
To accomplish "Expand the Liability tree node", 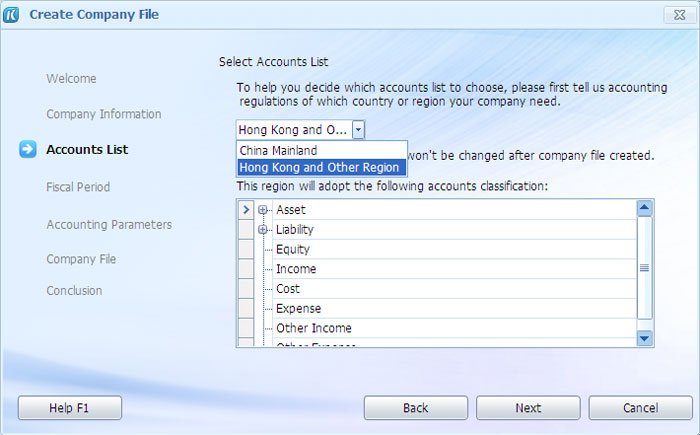I will [x=262, y=230].
